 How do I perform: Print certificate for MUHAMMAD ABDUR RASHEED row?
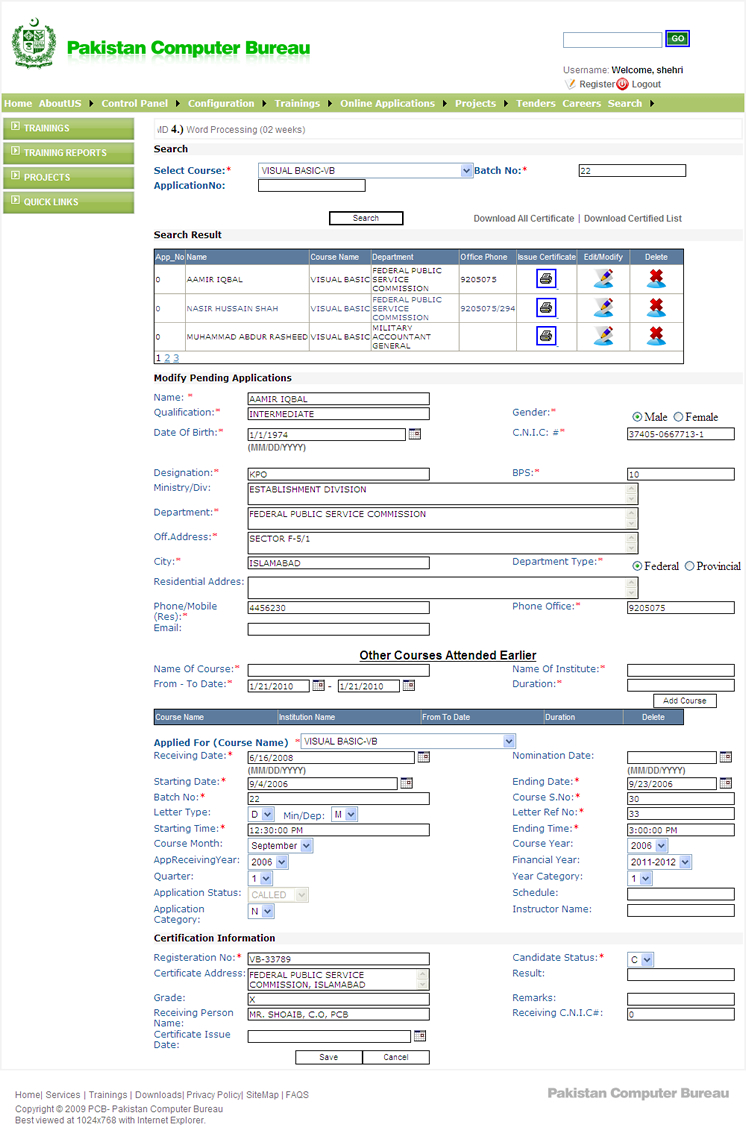(546, 336)
